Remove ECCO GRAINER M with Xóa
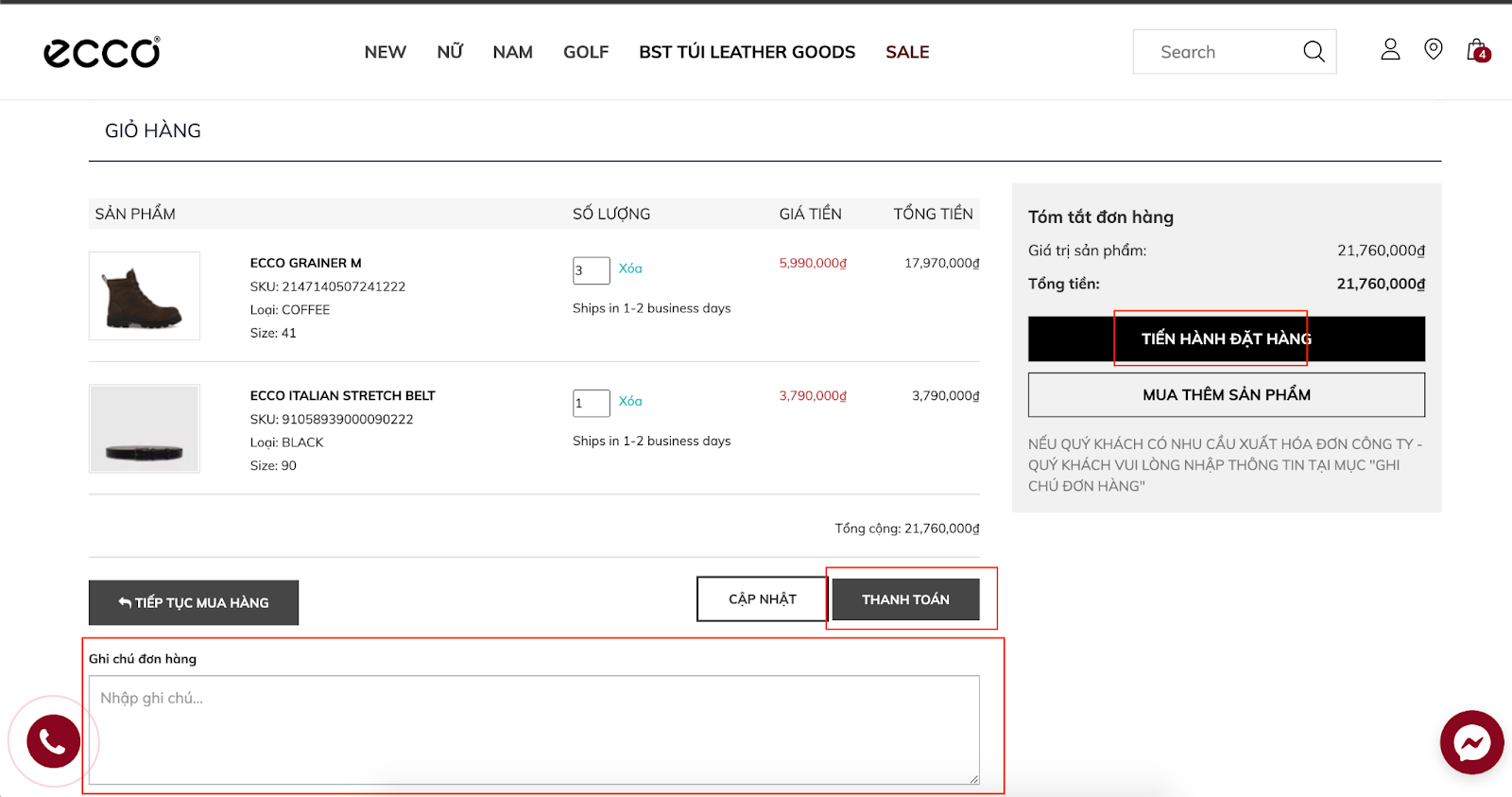Screen dimensions: 1512x797 click(630, 269)
